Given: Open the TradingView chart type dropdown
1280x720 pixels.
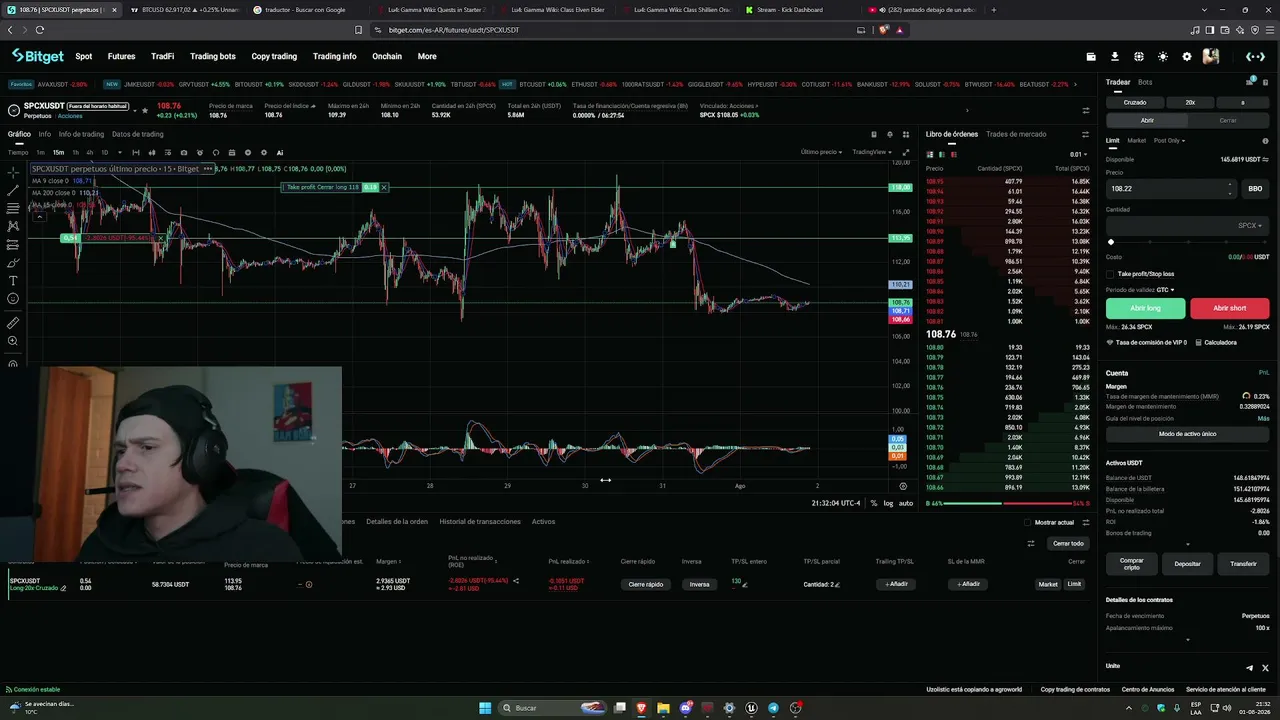Looking at the screenshot, I should point(871,152).
